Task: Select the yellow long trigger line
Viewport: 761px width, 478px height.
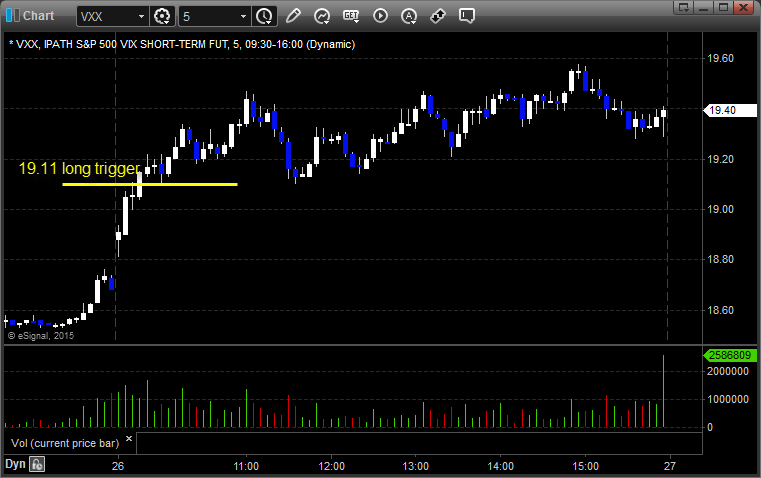Action: click(x=150, y=184)
